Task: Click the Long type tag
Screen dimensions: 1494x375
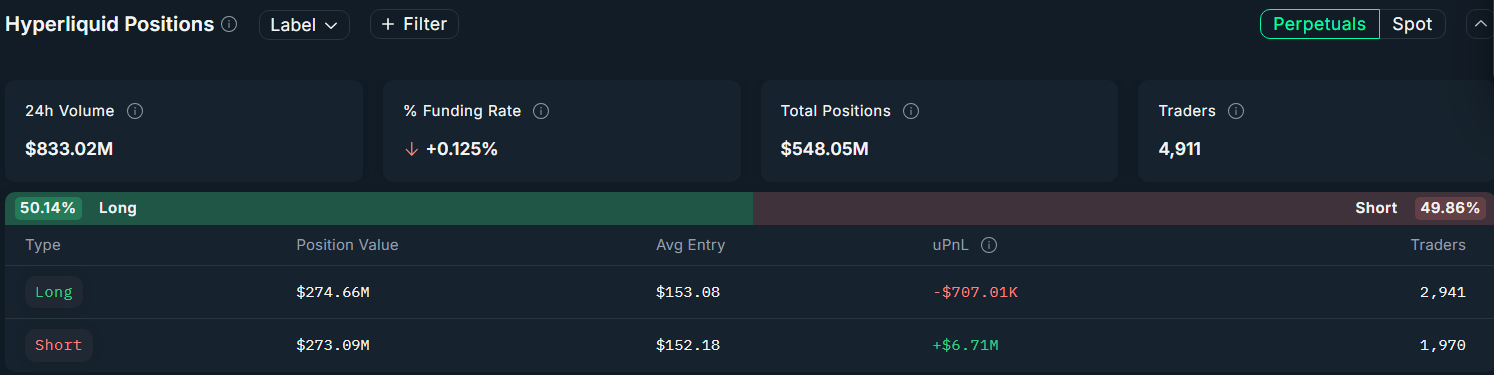Action: click(x=54, y=292)
